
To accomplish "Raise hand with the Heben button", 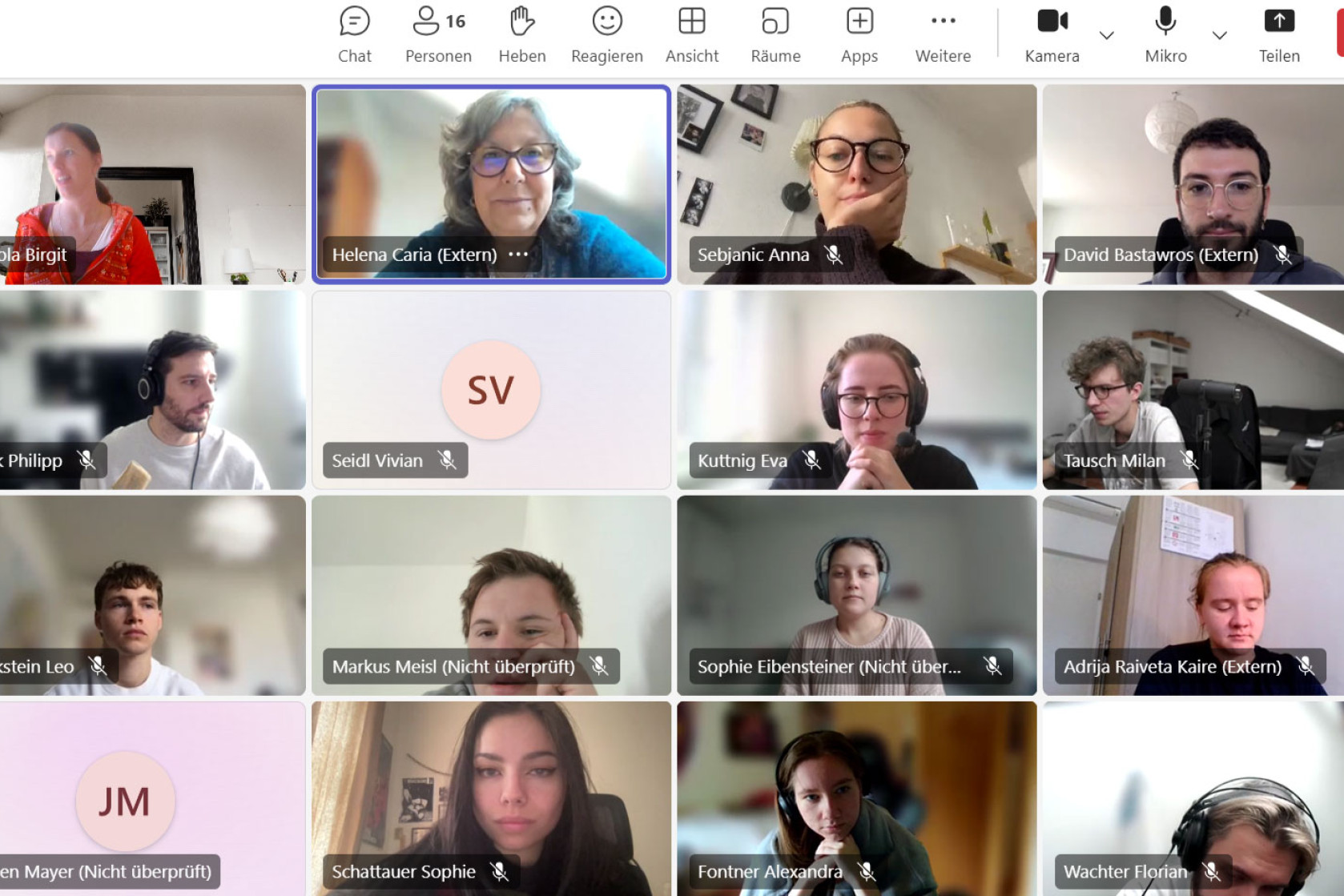I will [x=522, y=34].
